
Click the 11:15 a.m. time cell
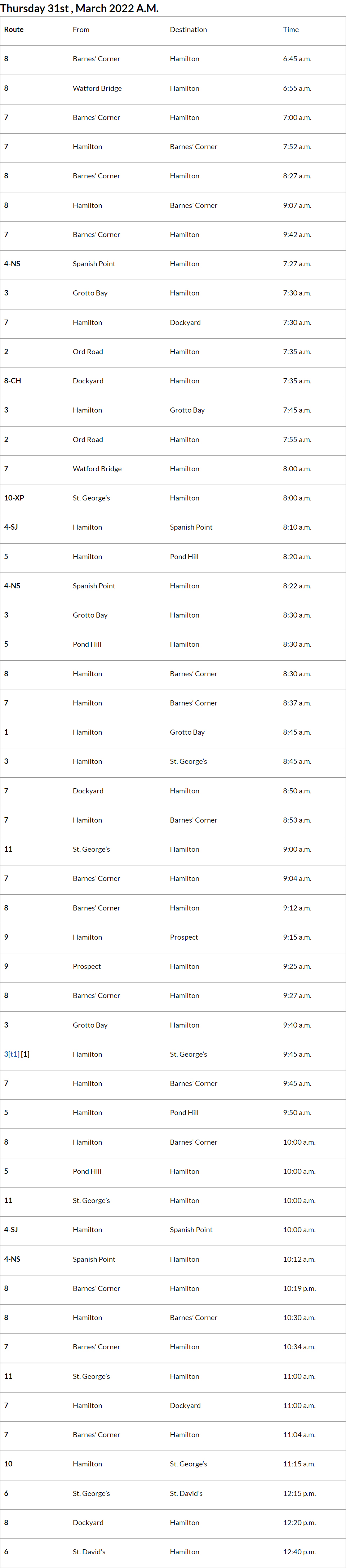(x=299, y=1464)
